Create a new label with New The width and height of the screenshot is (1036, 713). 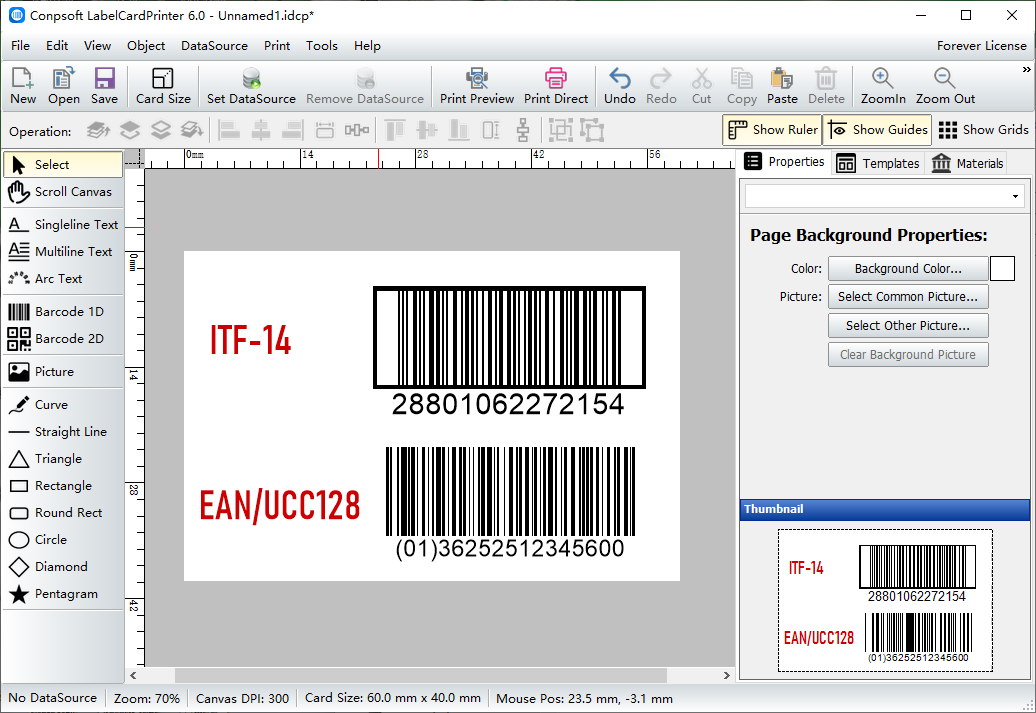(x=22, y=86)
